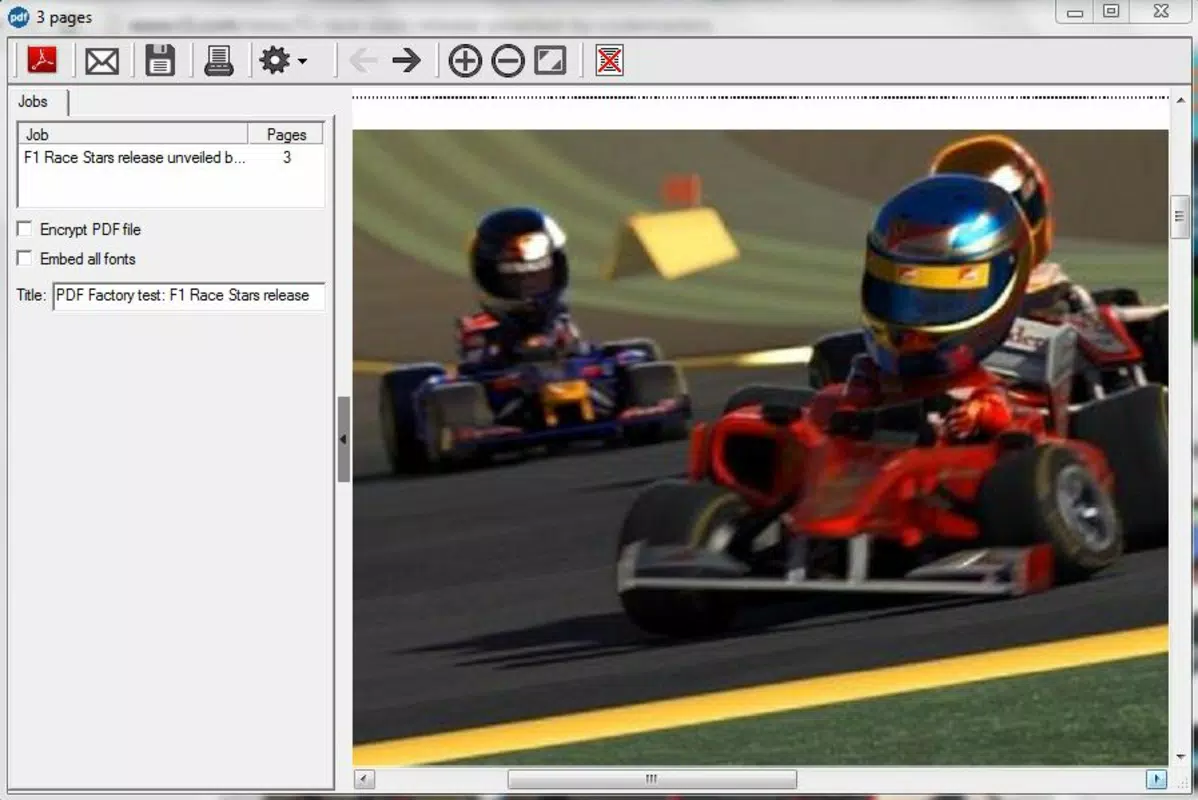Click the page count 3 cell
Image resolution: width=1198 pixels, height=800 pixels.
tap(287, 157)
